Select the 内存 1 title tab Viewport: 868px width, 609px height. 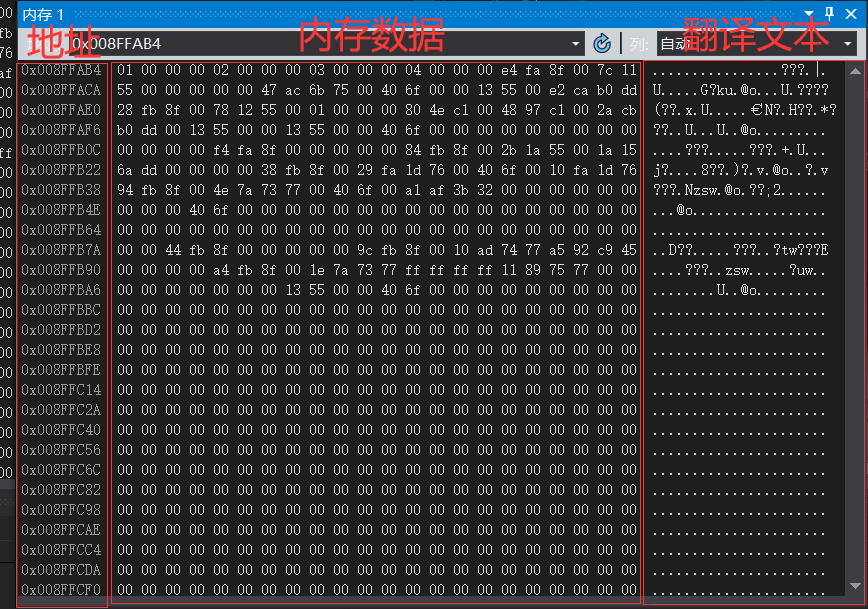tap(43, 14)
